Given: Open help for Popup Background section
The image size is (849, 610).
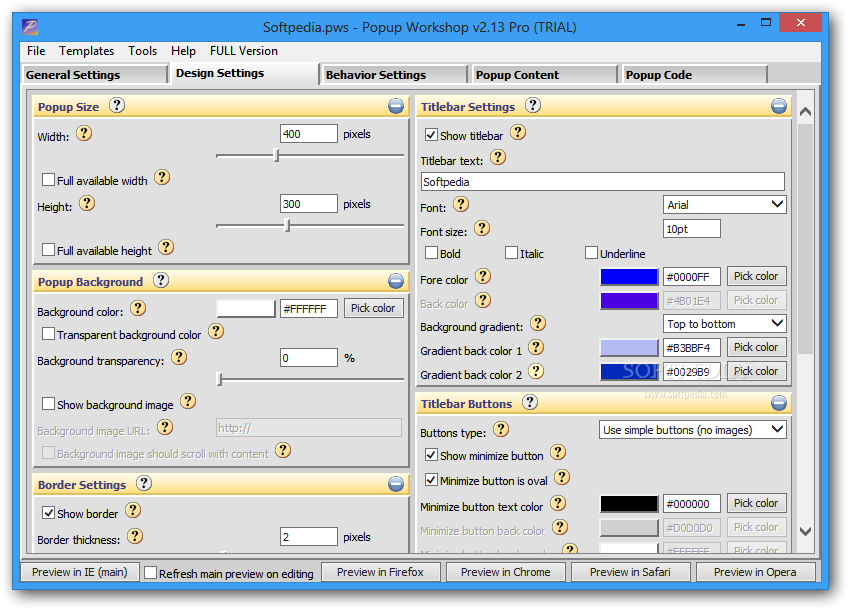Looking at the screenshot, I should point(161,280).
